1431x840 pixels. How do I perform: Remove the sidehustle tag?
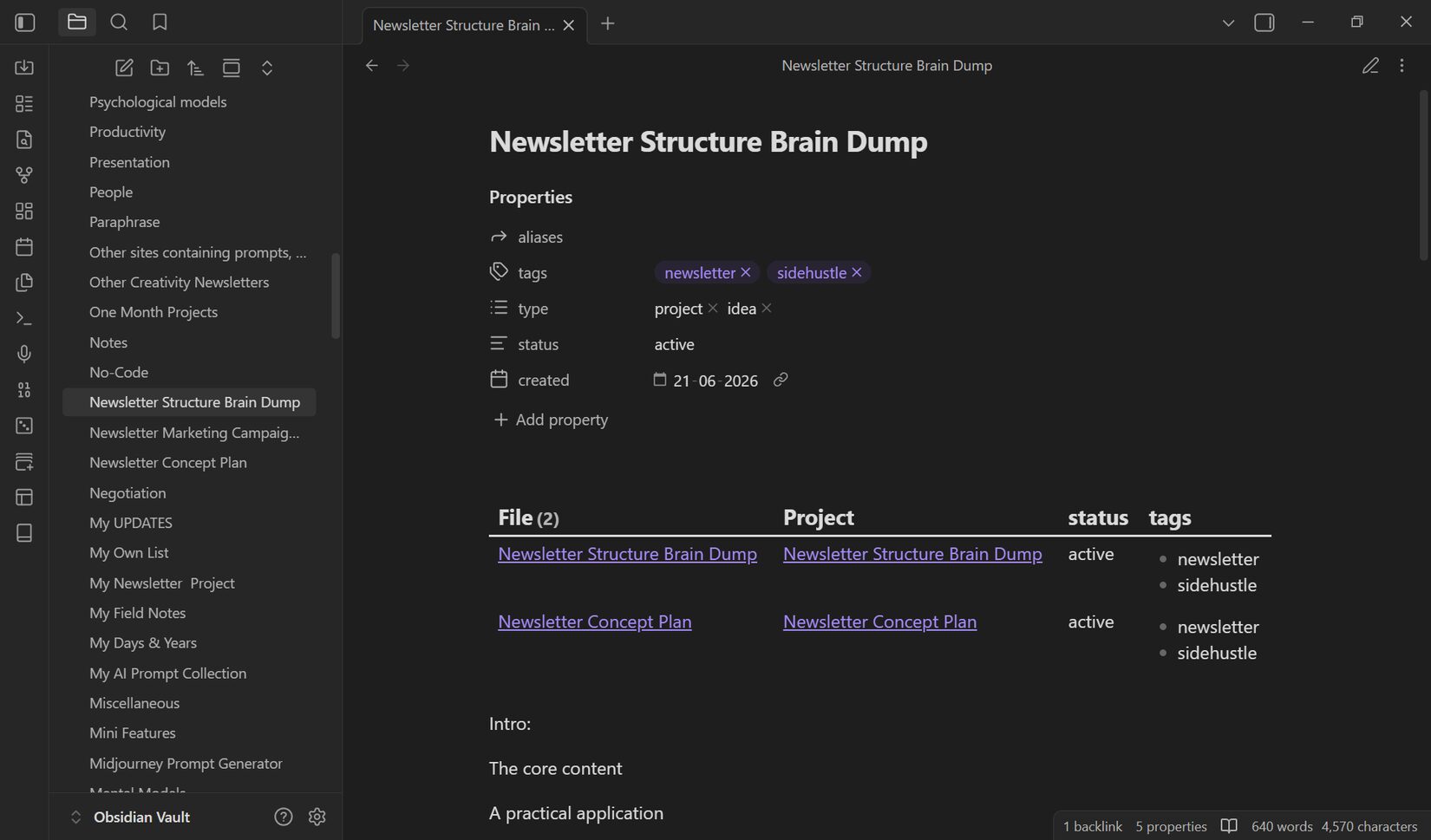[x=857, y=272]
